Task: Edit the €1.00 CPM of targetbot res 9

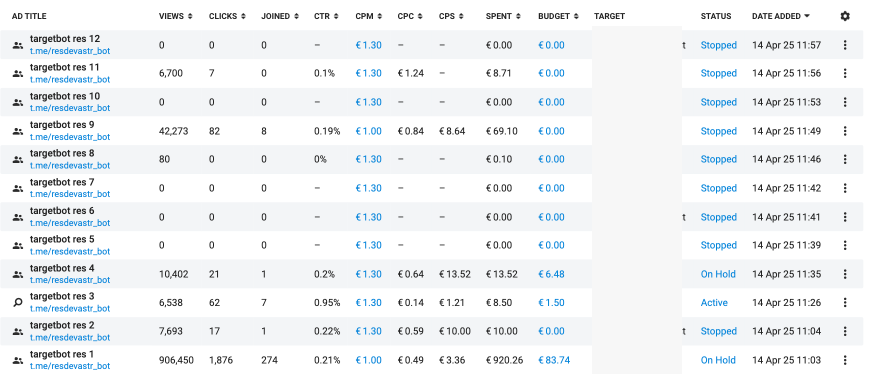Action: click(x=369, y=131)
